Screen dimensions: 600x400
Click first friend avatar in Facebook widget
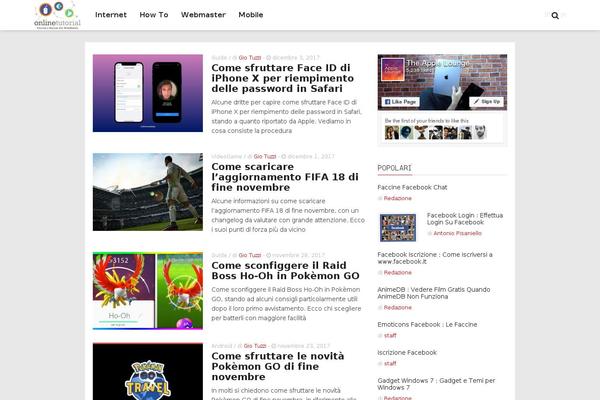392,132
